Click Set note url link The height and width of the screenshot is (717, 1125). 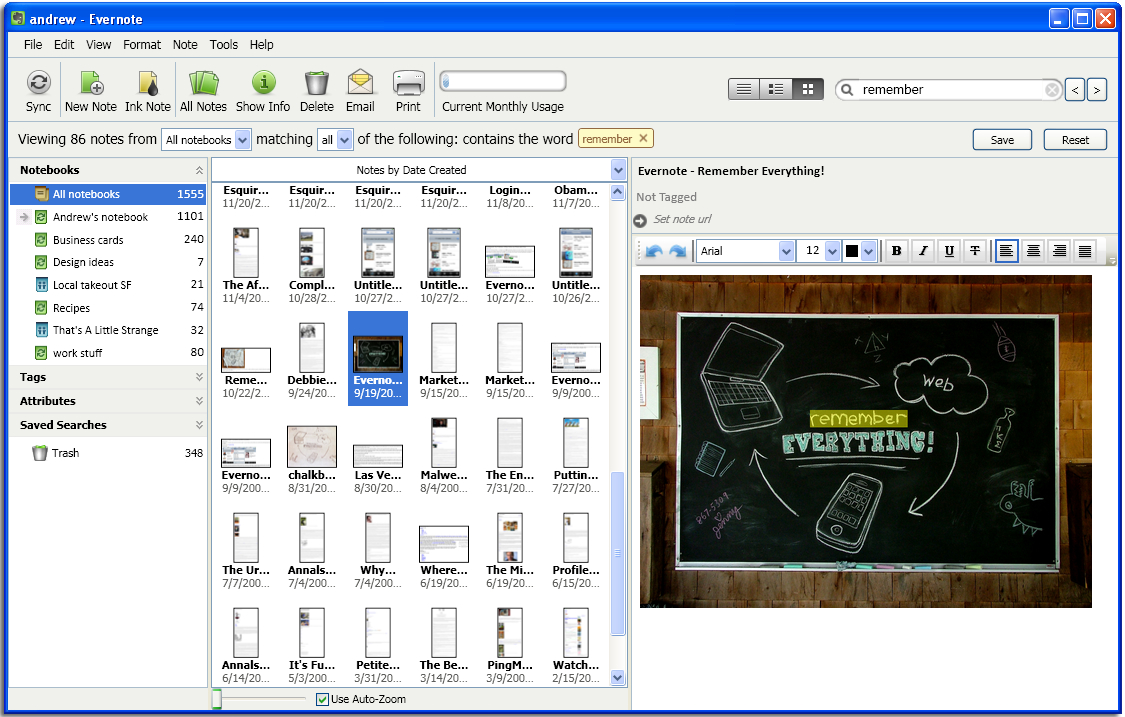(x=682, y=219)
